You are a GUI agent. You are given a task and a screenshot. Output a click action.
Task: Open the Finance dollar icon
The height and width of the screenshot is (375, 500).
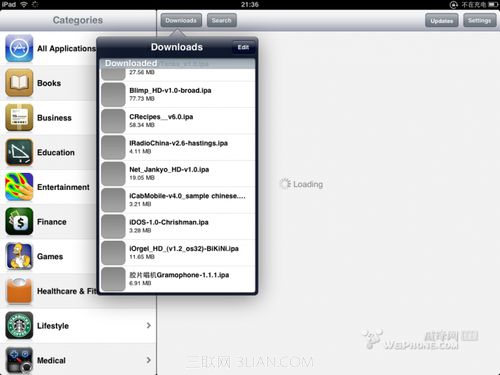19,222
